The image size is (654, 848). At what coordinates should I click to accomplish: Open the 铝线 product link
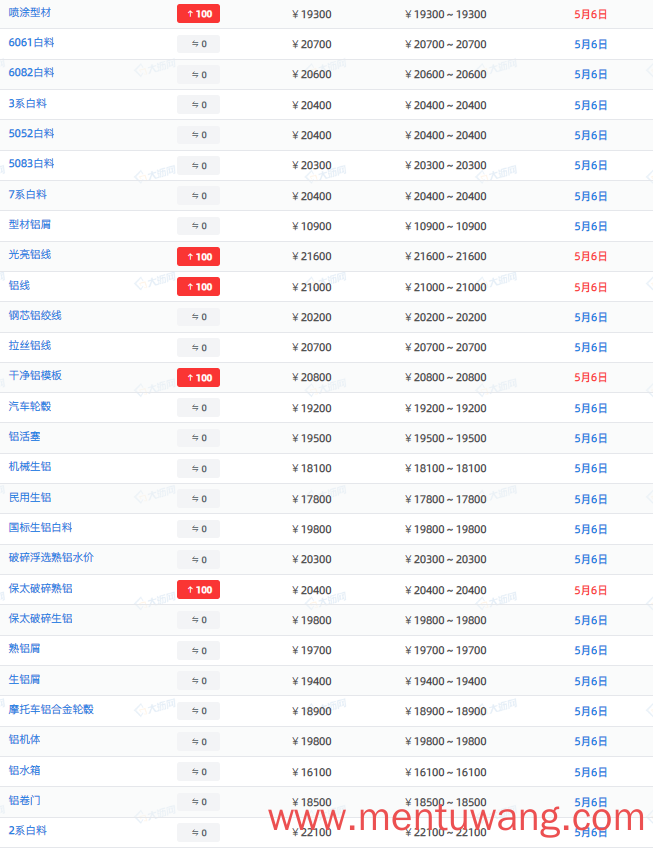coord(19,285)
